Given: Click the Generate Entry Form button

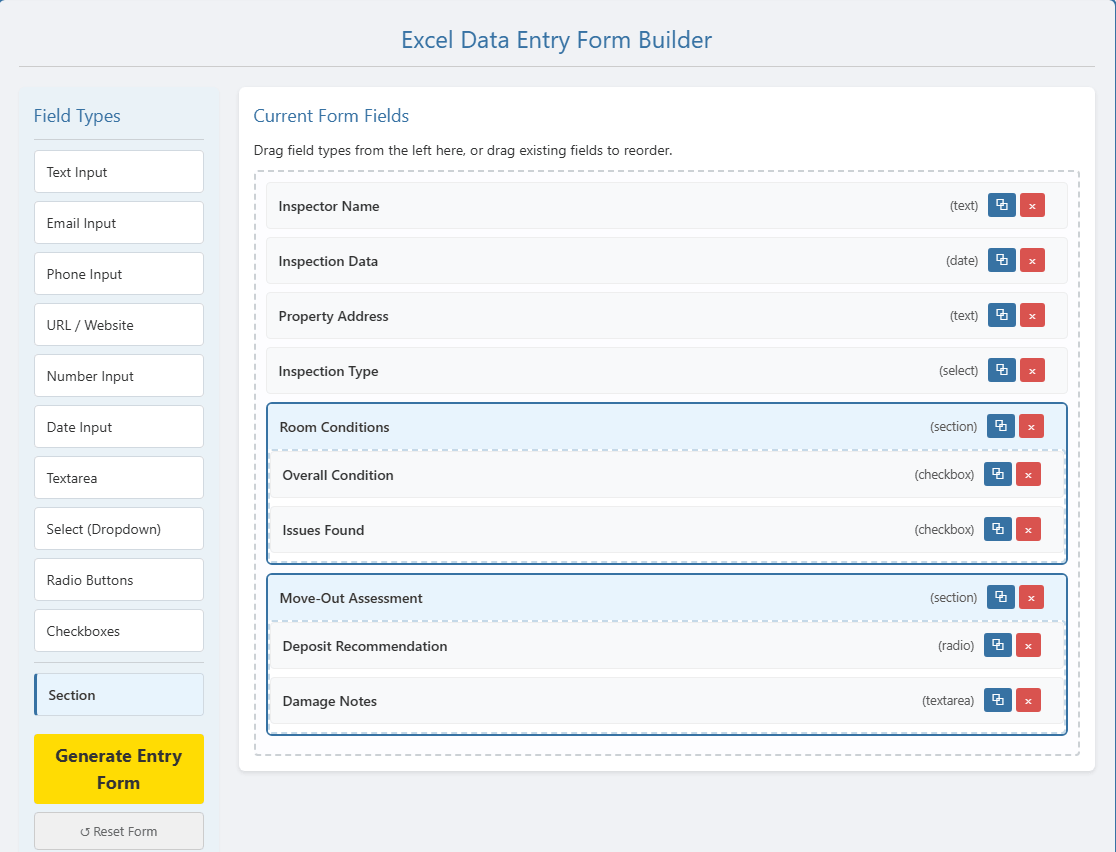Looking at the screenshot, I should coord(118,768).
